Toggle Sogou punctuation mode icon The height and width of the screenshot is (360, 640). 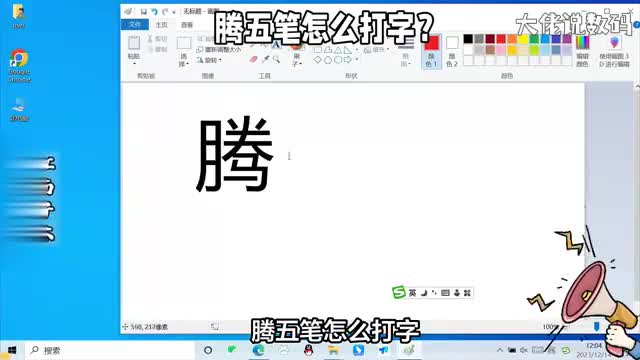tap(434, 293)
